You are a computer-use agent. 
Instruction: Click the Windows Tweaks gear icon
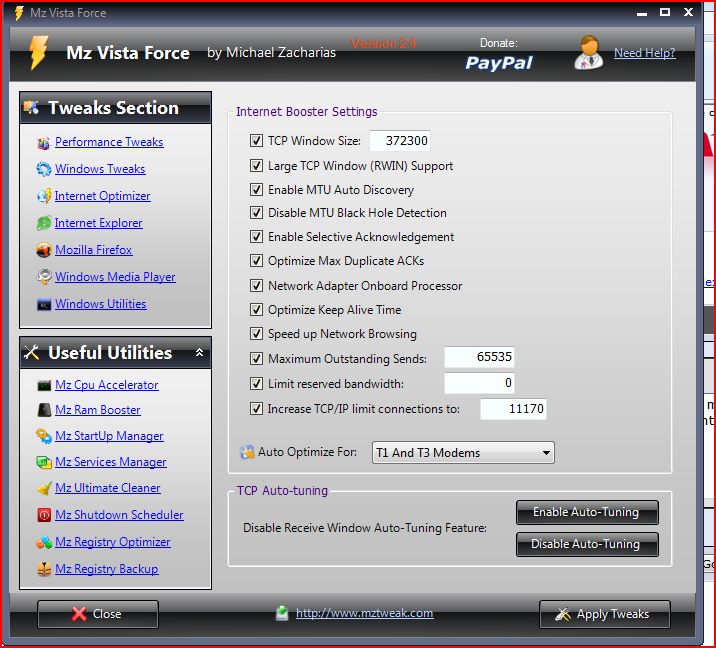tap(43, 169)
